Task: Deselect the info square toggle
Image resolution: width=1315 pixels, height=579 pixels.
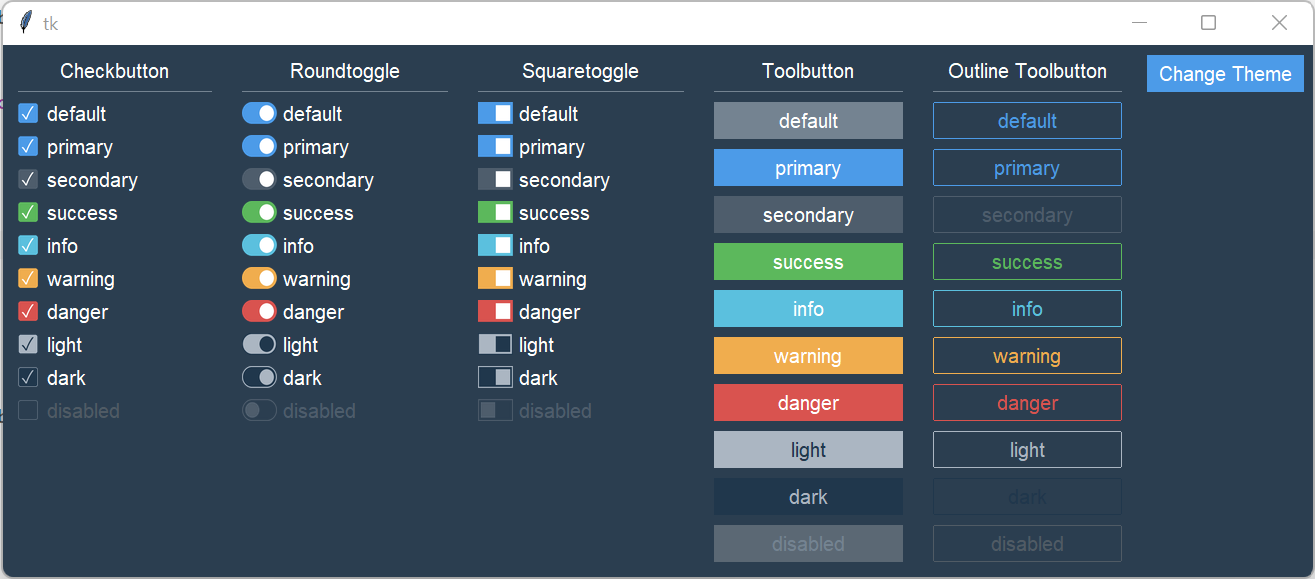Action: point(495,245)
